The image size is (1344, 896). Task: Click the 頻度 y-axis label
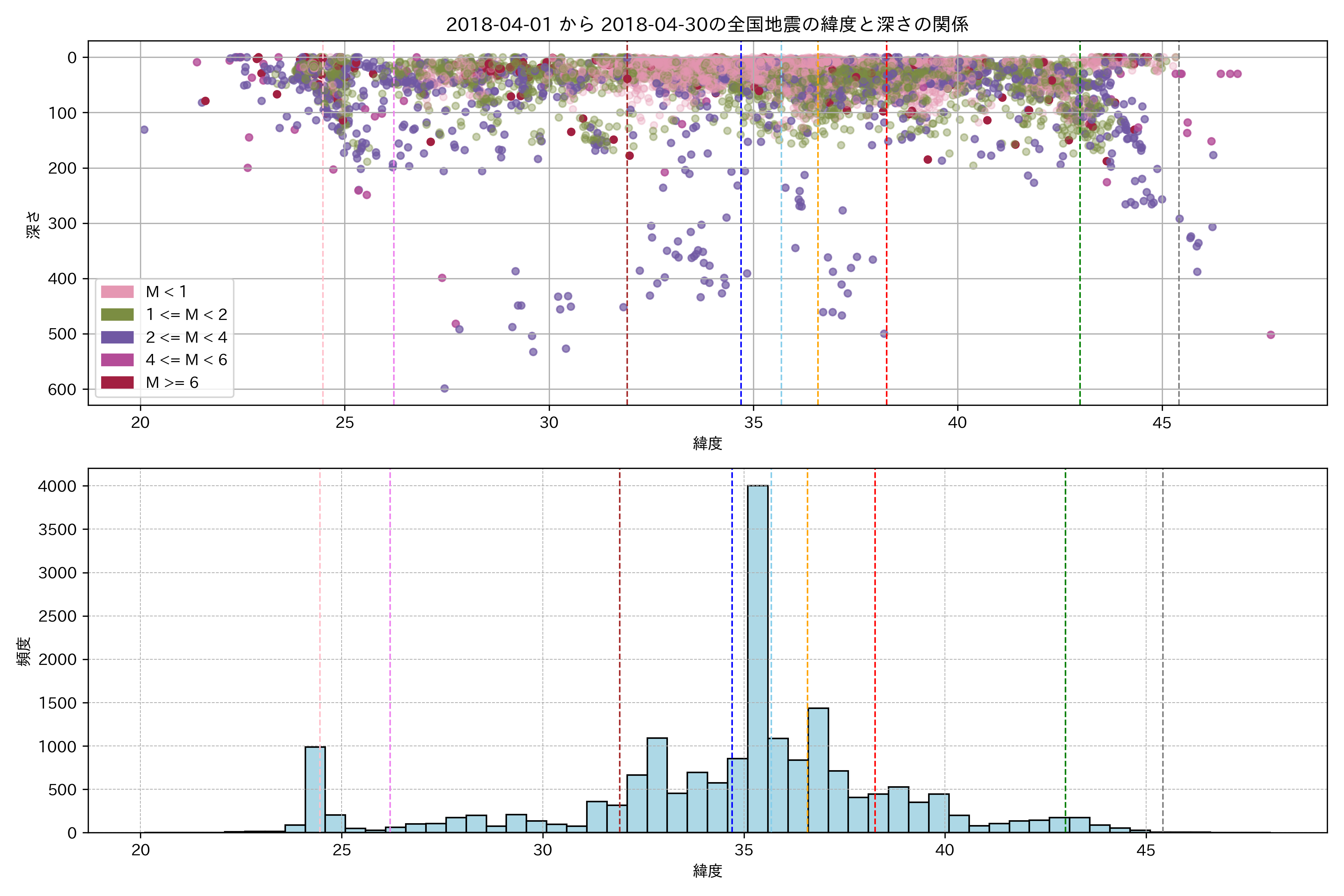tap(24, 651)
